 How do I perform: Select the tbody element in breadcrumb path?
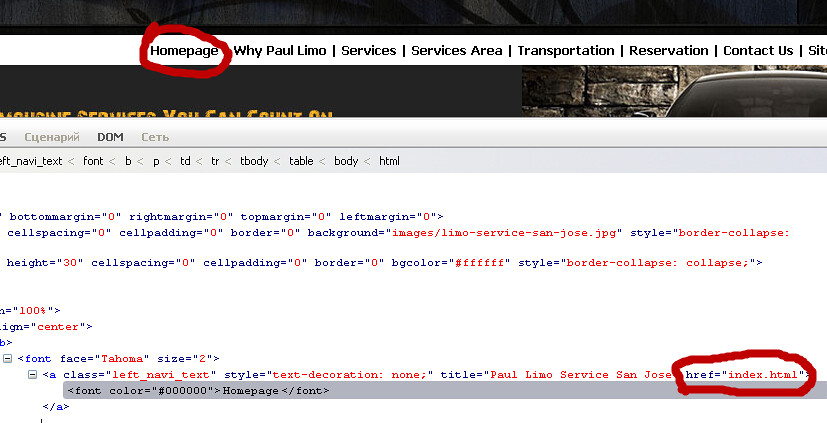(x=254, y=161)
